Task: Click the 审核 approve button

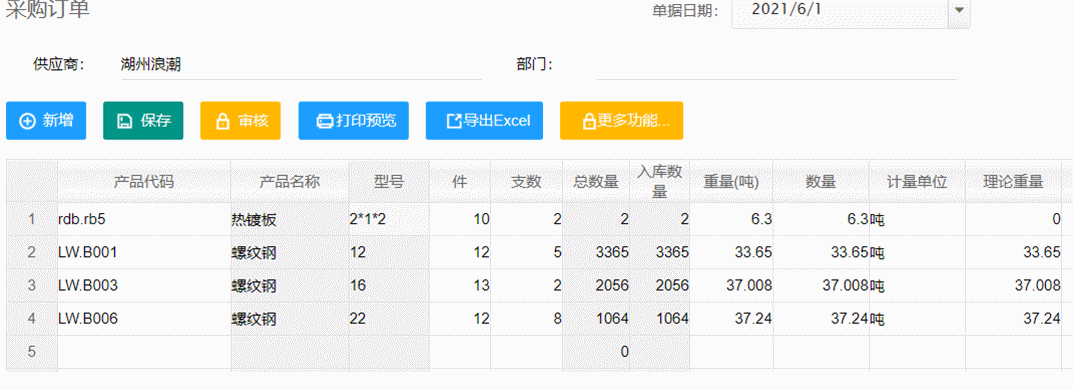Action: 240,121
